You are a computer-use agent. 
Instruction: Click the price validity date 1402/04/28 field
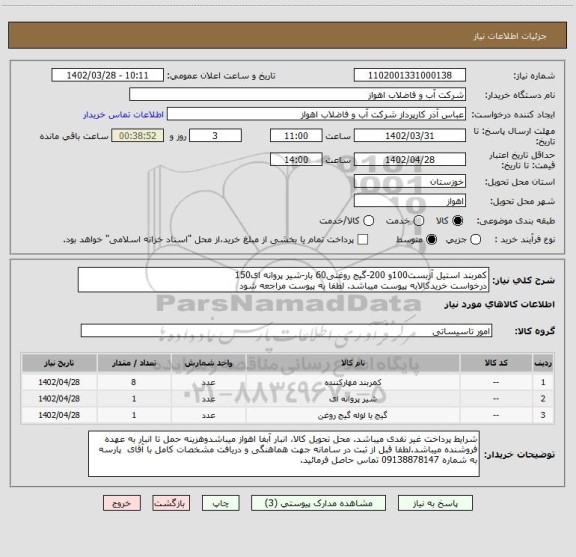[x=410, y=159]
